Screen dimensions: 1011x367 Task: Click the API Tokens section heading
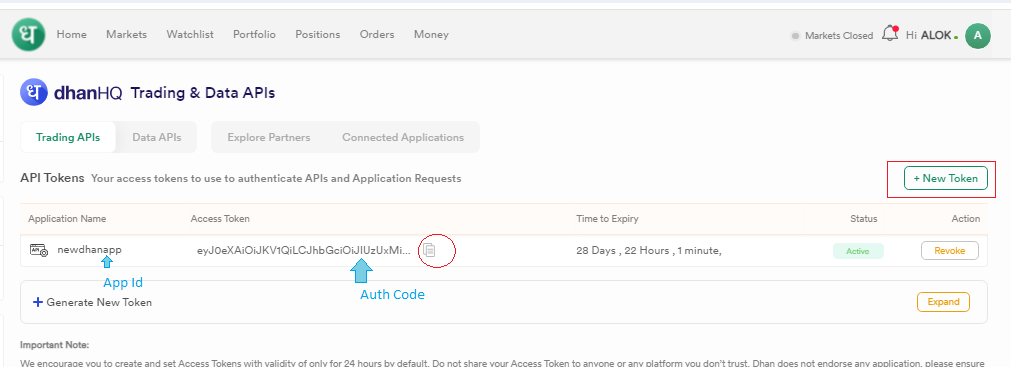[52, 178]
